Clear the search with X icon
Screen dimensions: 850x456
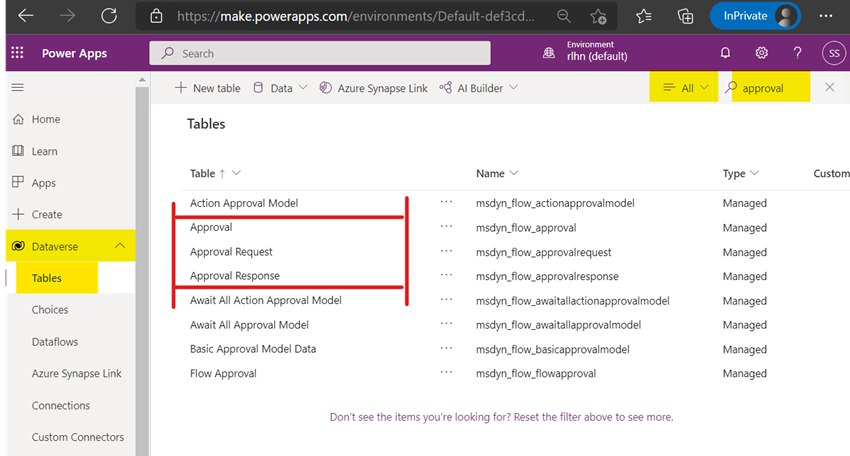point(829,87)
